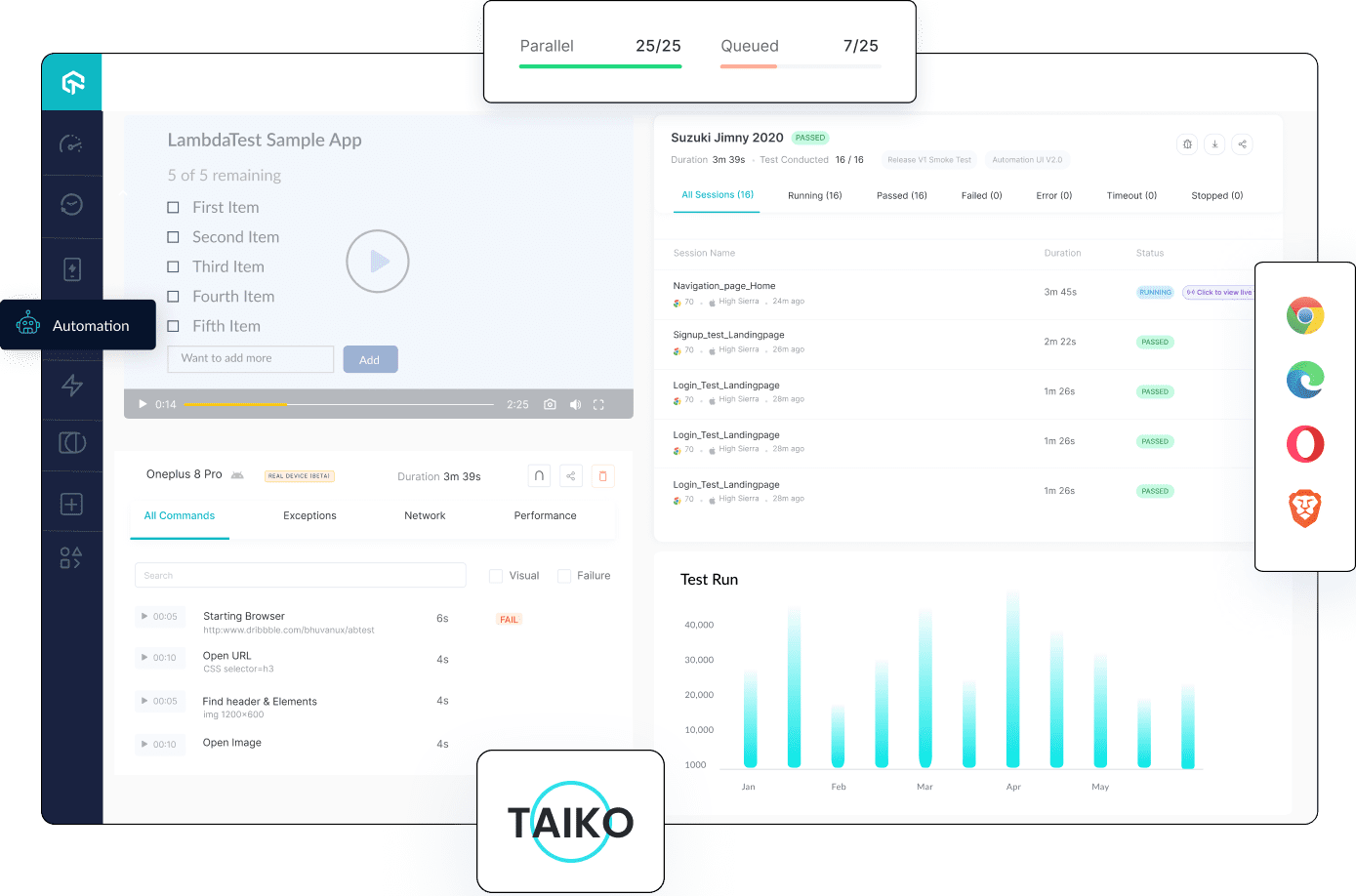
Task: Enable the Visual checkbox
Action: pyautogui.click(x=496, y=576)
